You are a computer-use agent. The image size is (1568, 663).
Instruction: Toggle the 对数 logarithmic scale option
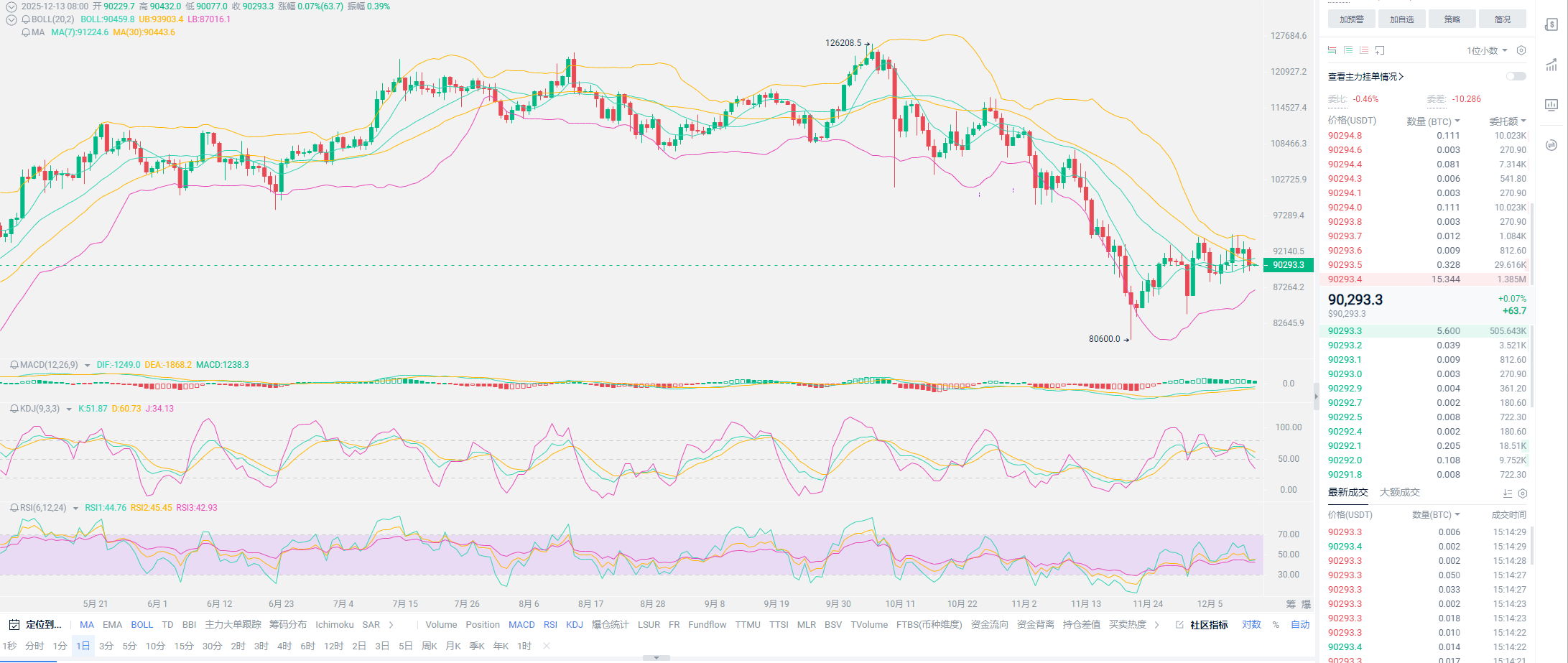point(1251,625)
